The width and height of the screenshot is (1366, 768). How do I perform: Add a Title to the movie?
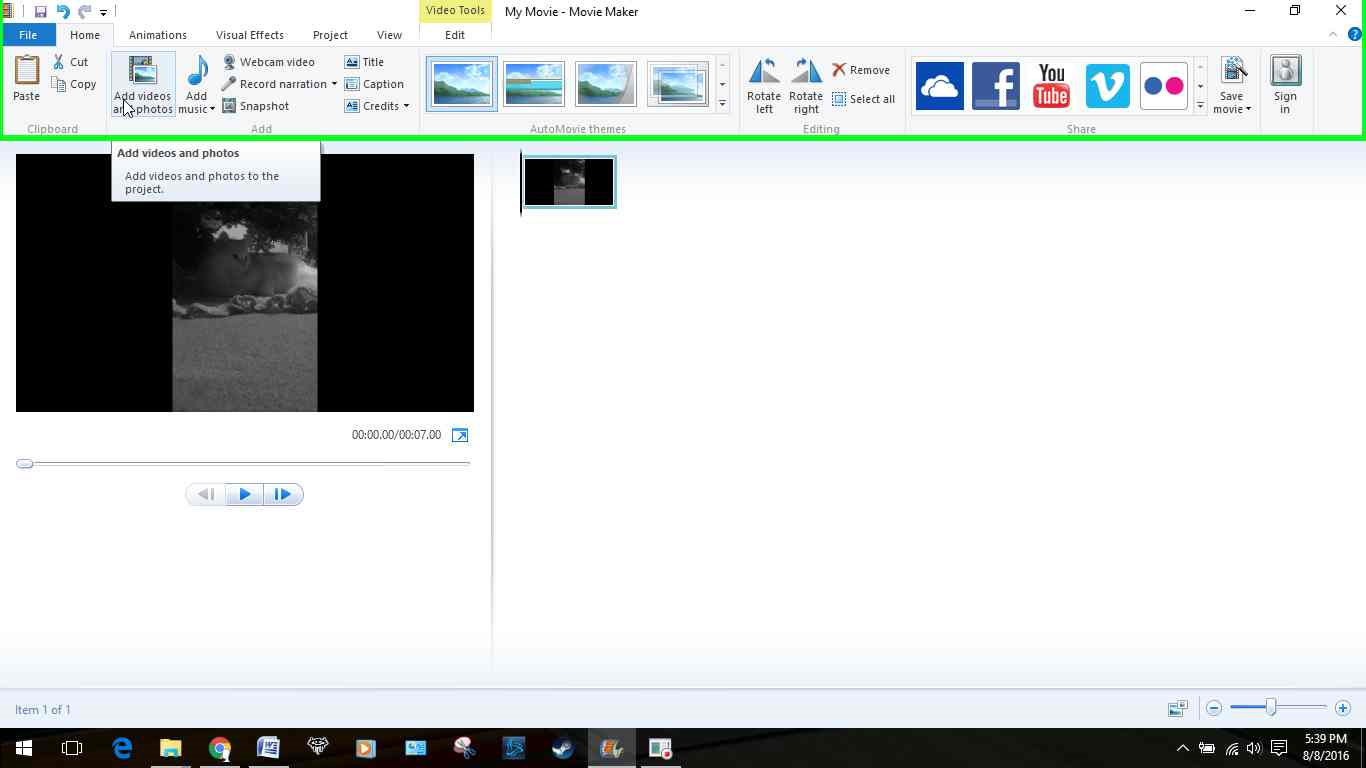364,62
